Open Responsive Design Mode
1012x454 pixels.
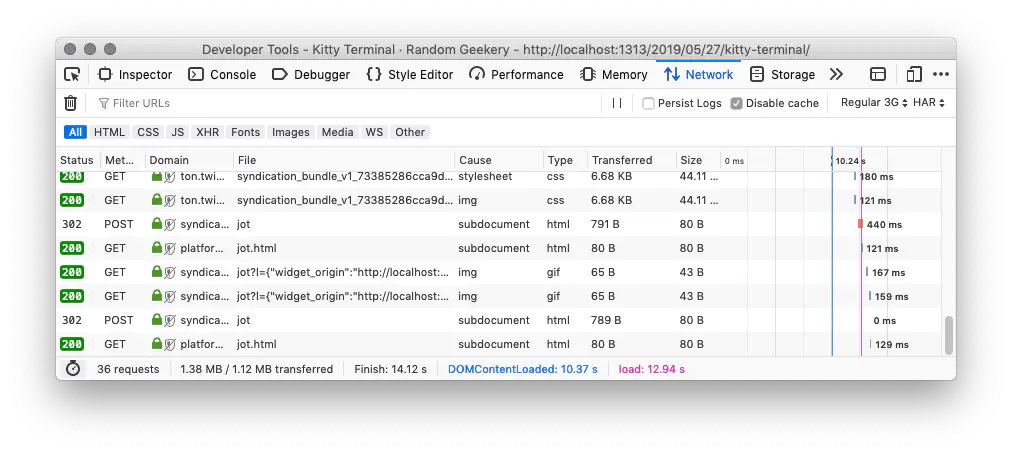[913, 74]
